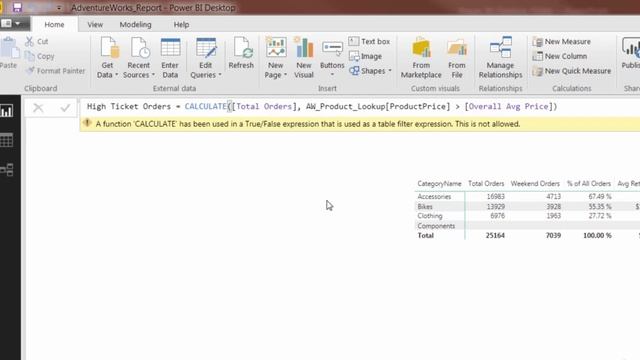Switch to the Home ribbon tab
Viewport: 640px width, 360px height.
[54, 24]
